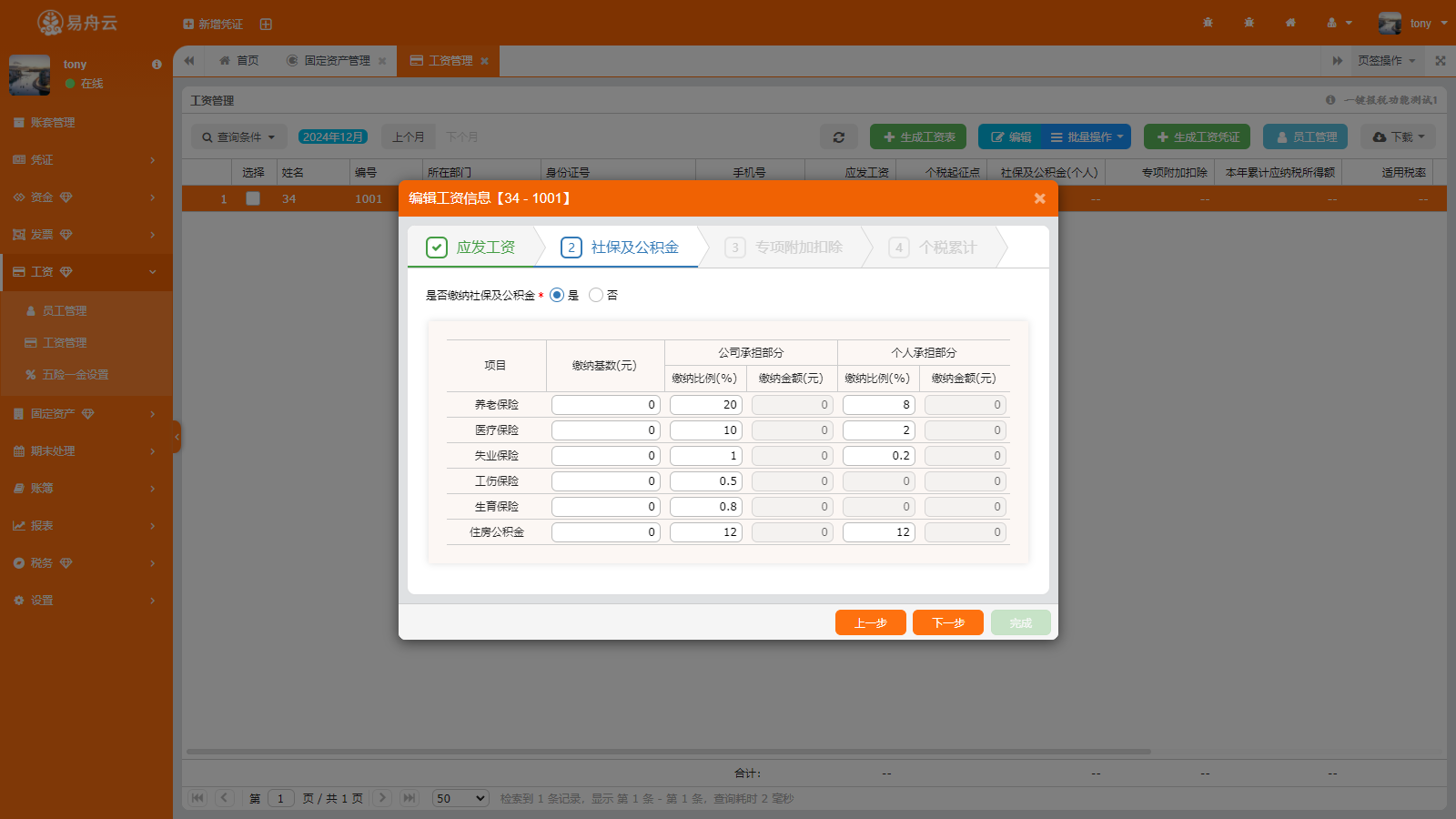This screenshot has height=819, width=1456.
Task: Click info icon beside tony in sidebar
Action: (x=157, y=65)
